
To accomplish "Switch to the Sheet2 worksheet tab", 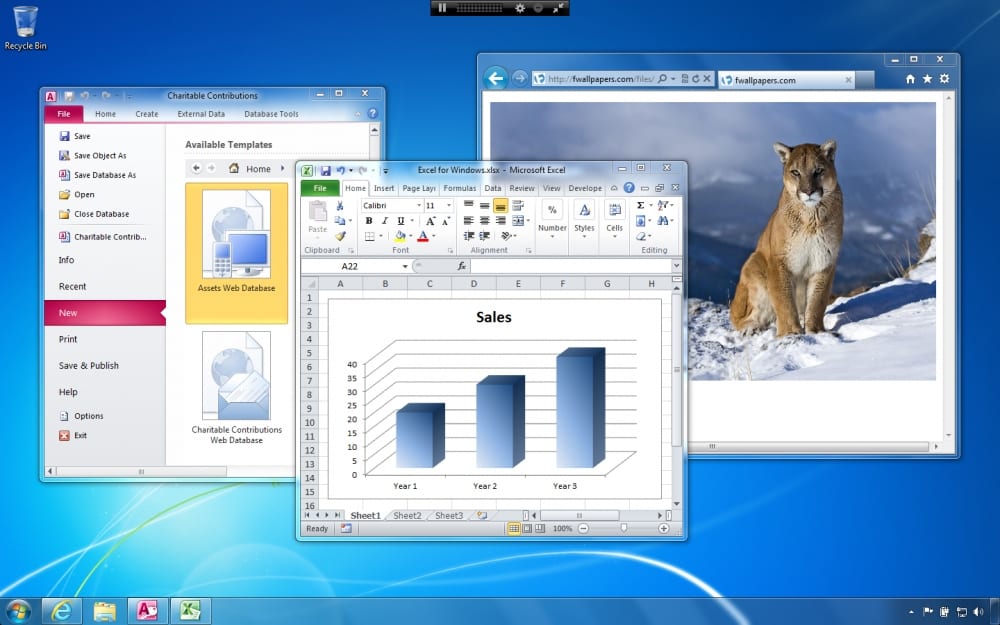I will pos(407,515).
